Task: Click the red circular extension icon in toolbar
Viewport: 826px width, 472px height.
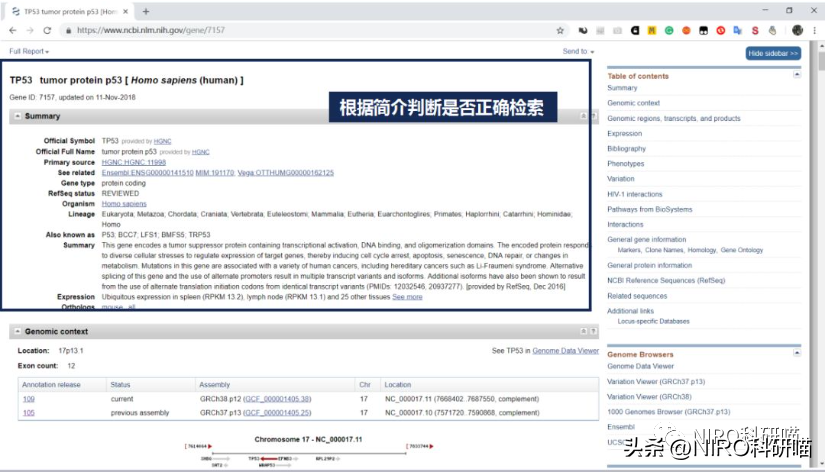Action: point(720,30)
